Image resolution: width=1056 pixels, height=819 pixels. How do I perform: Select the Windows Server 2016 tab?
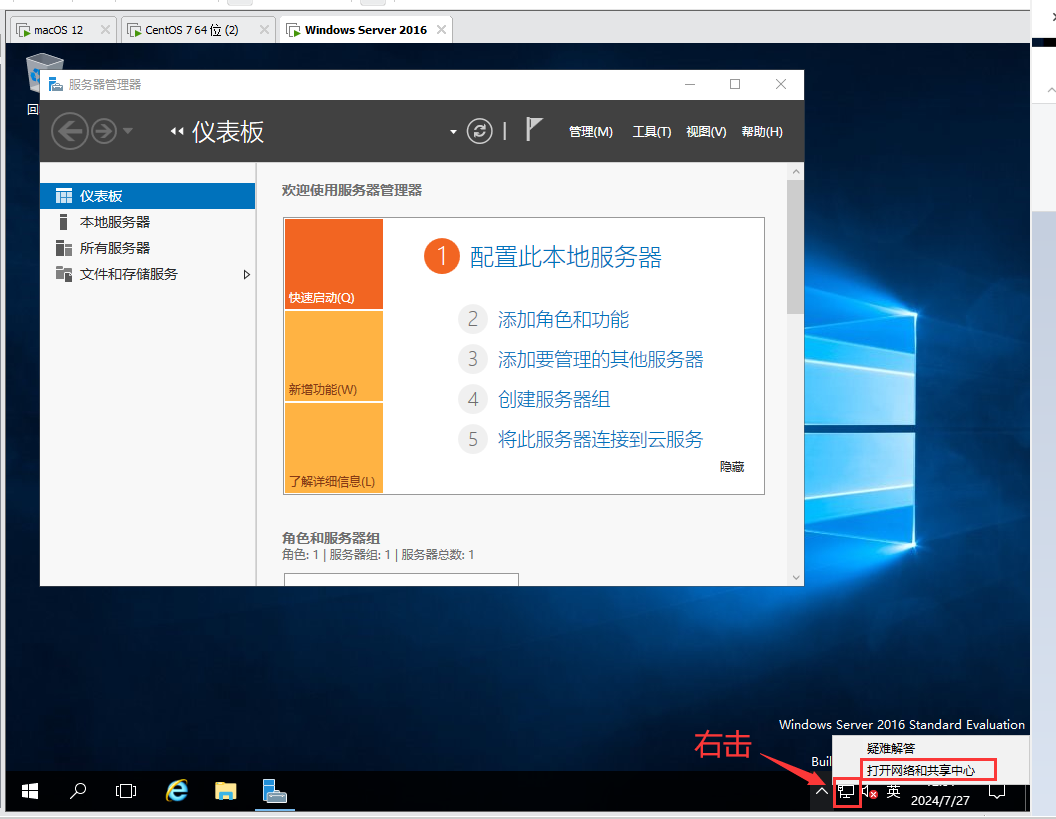click(x=366, y=30)
